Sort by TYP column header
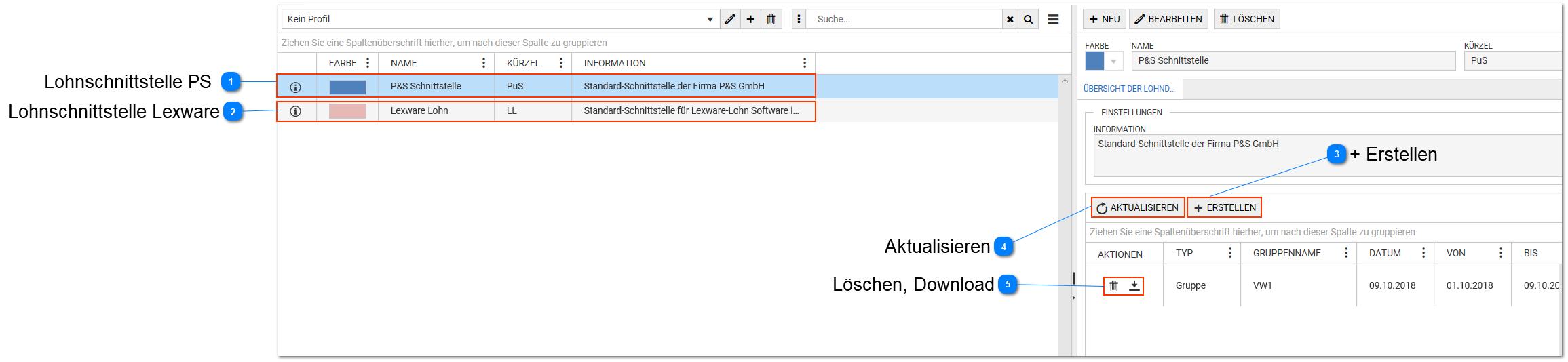The image size is (1568, 362). pos(1184,253)
